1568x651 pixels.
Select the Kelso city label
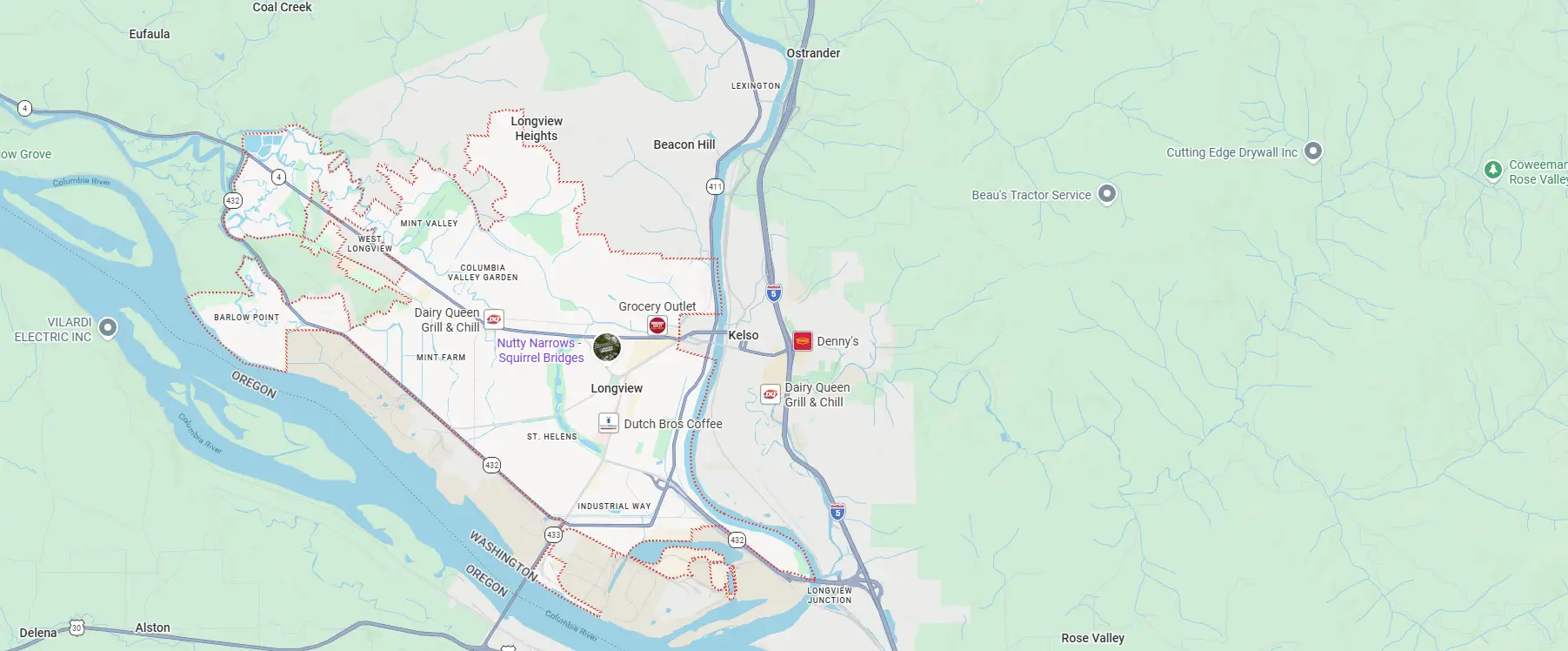click(x=744, y=335)
